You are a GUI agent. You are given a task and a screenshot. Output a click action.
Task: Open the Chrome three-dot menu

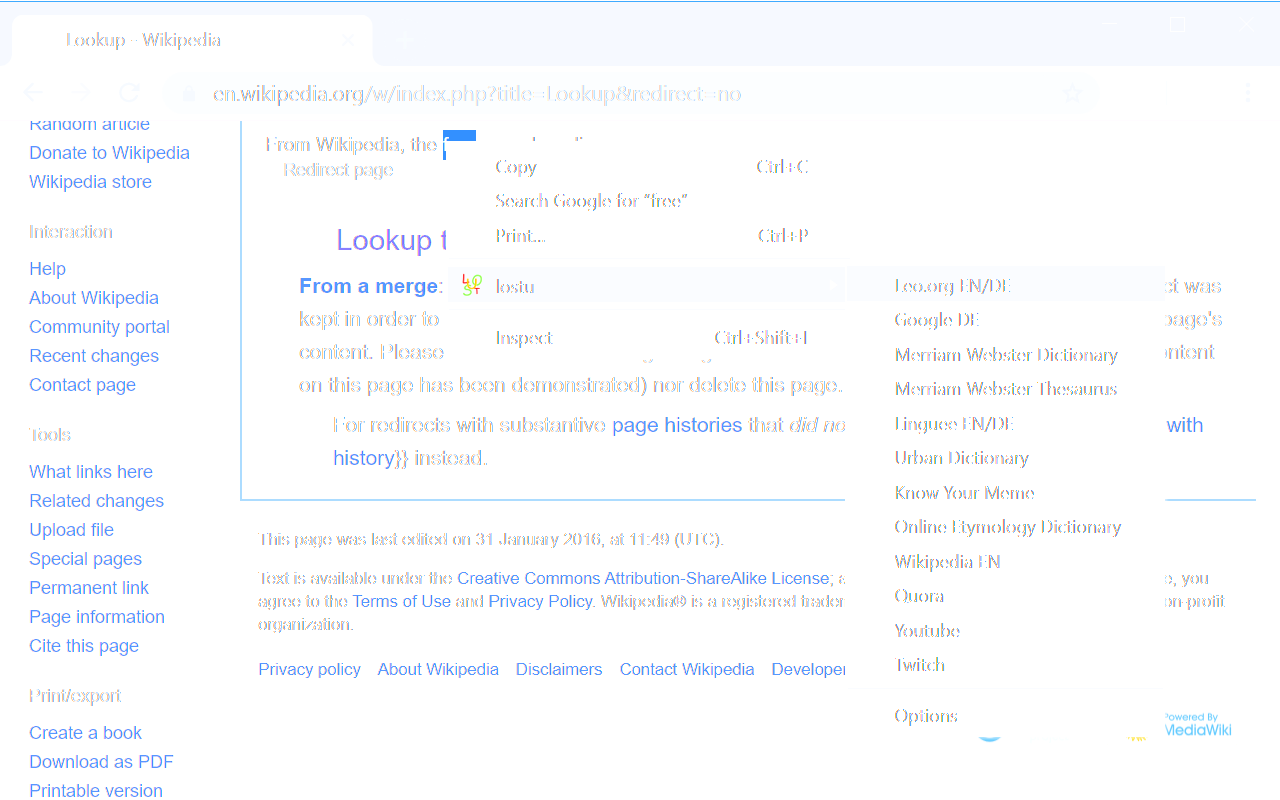[1247, 93]
